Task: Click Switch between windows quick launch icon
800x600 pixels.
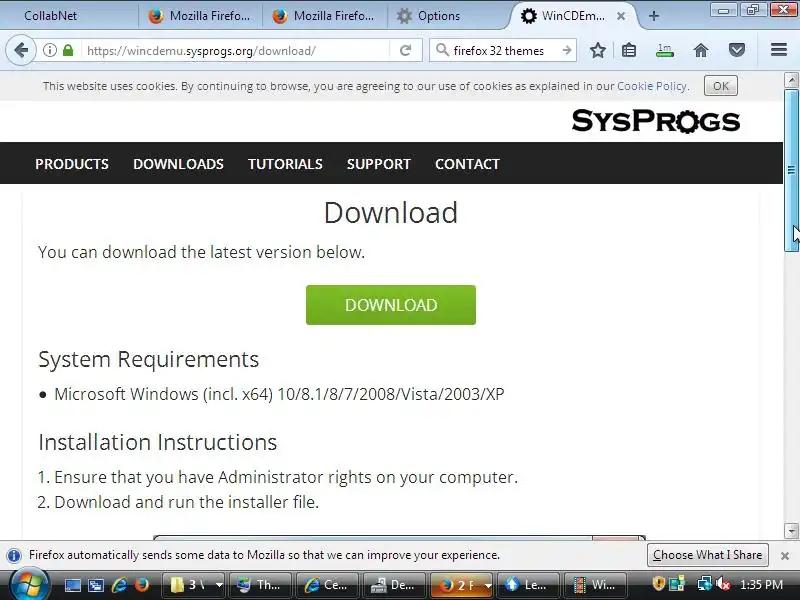Action: 95,585
